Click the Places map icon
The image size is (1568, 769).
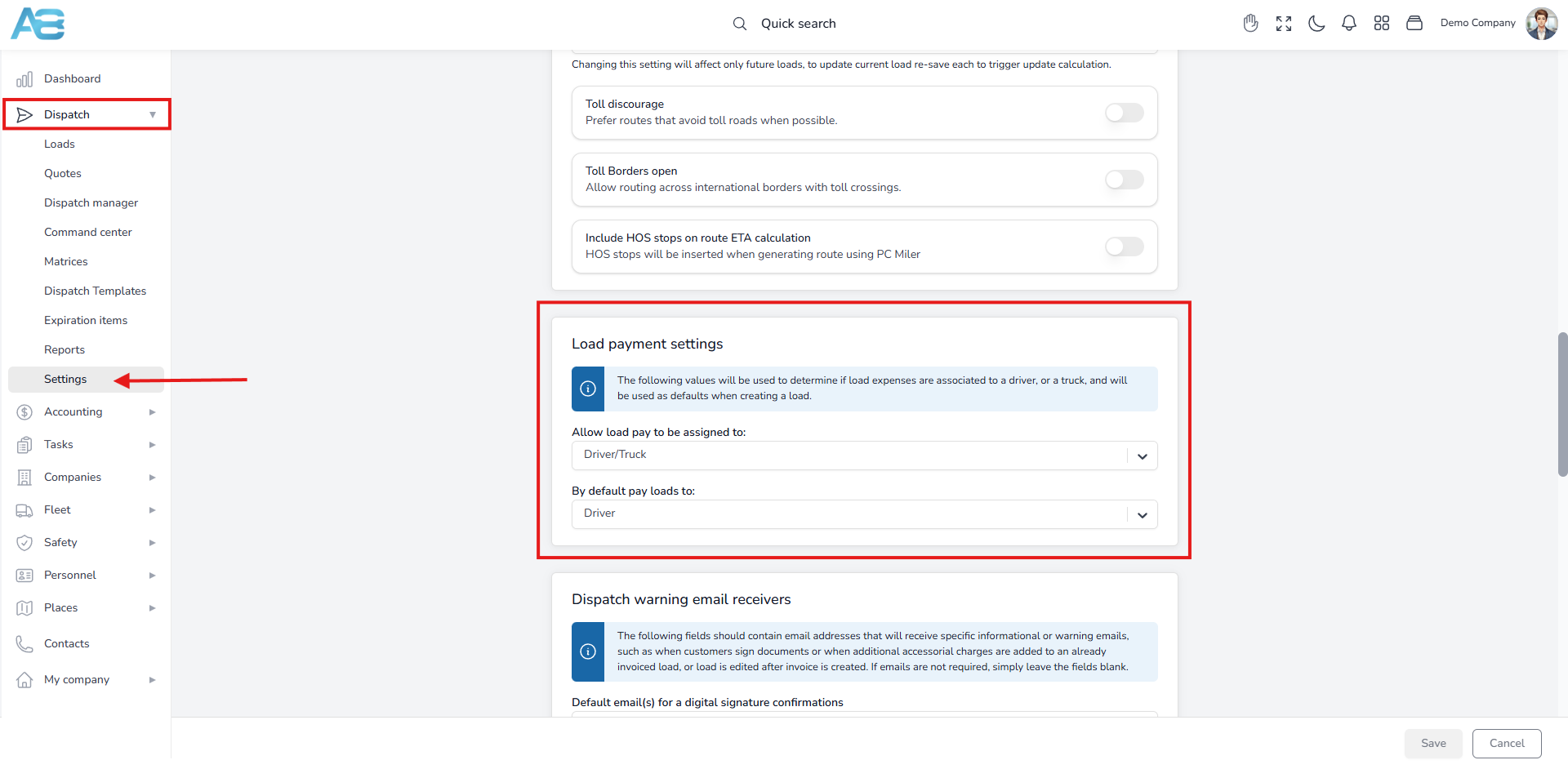tap(24, 608)
